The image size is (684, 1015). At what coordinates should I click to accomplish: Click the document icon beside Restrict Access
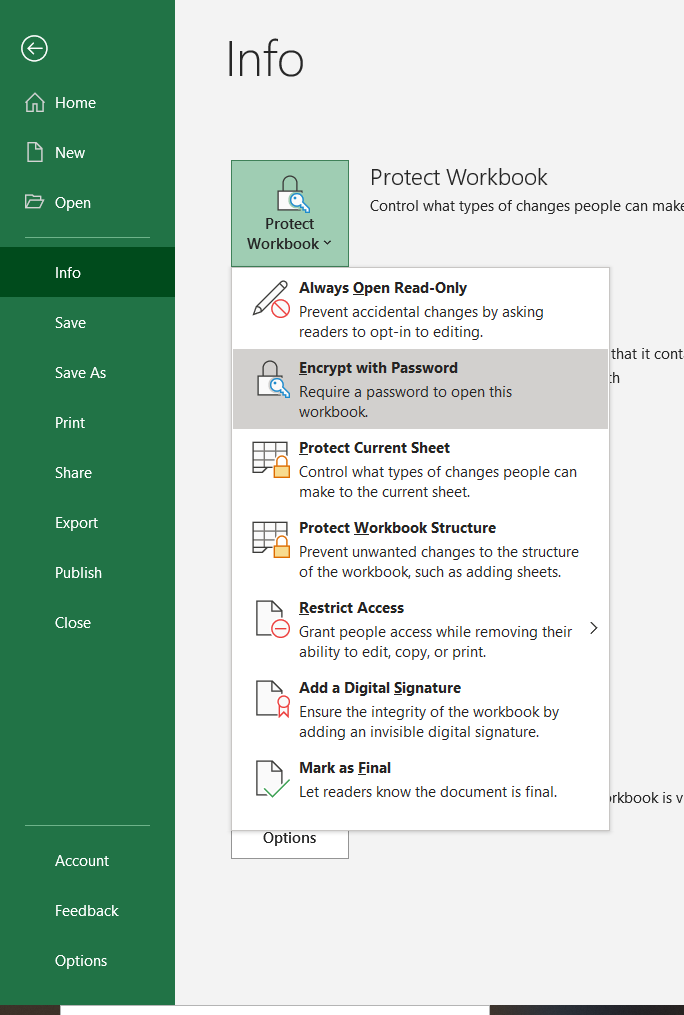point(272,619)
